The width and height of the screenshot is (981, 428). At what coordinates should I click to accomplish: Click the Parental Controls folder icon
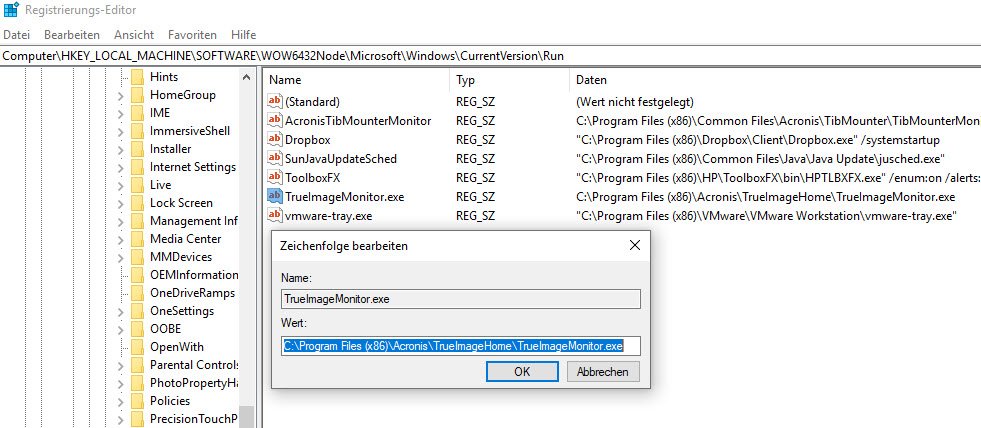[138, 365]
